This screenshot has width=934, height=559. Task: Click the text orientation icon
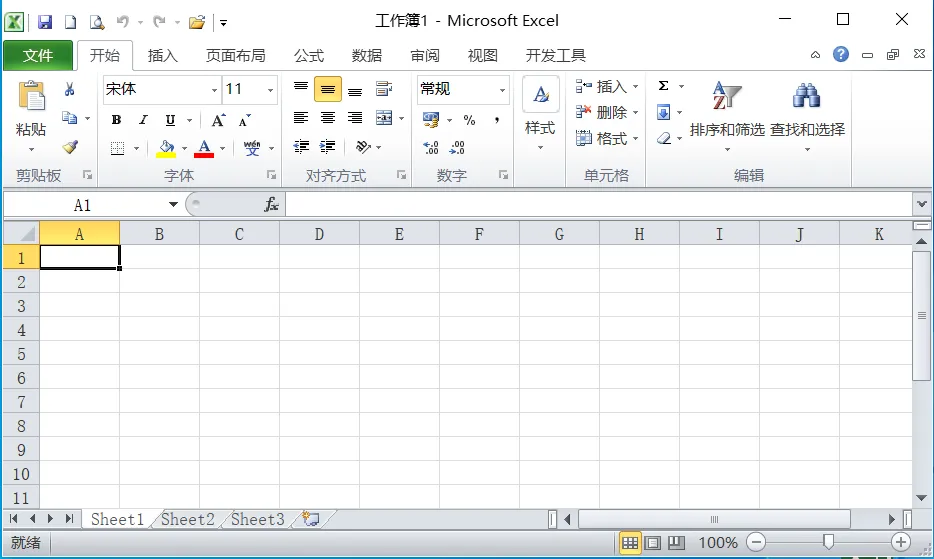click(363, 147)
